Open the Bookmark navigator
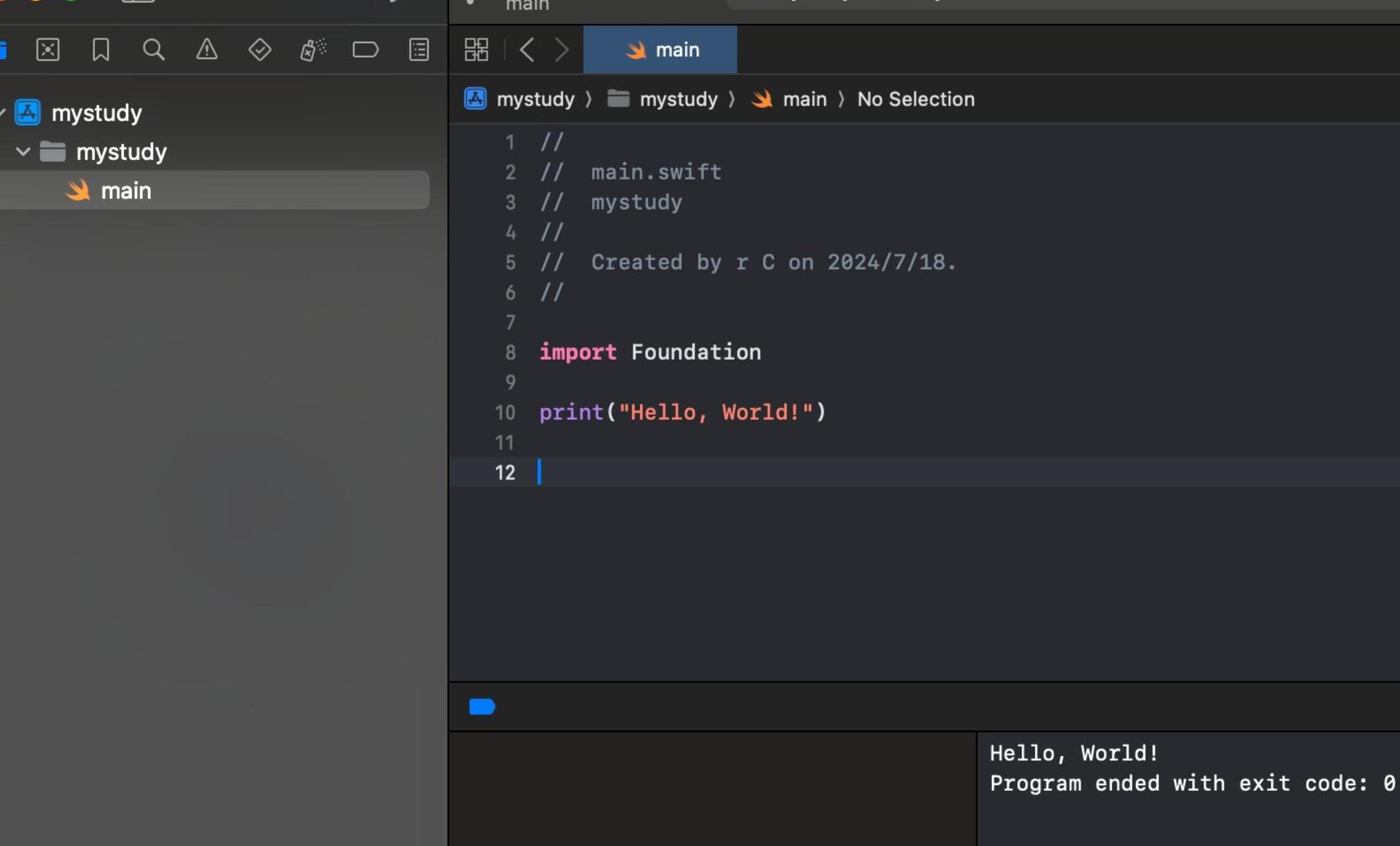This screenshot has height=846, width=1400. pyautogui.click(x=101, y=50)
